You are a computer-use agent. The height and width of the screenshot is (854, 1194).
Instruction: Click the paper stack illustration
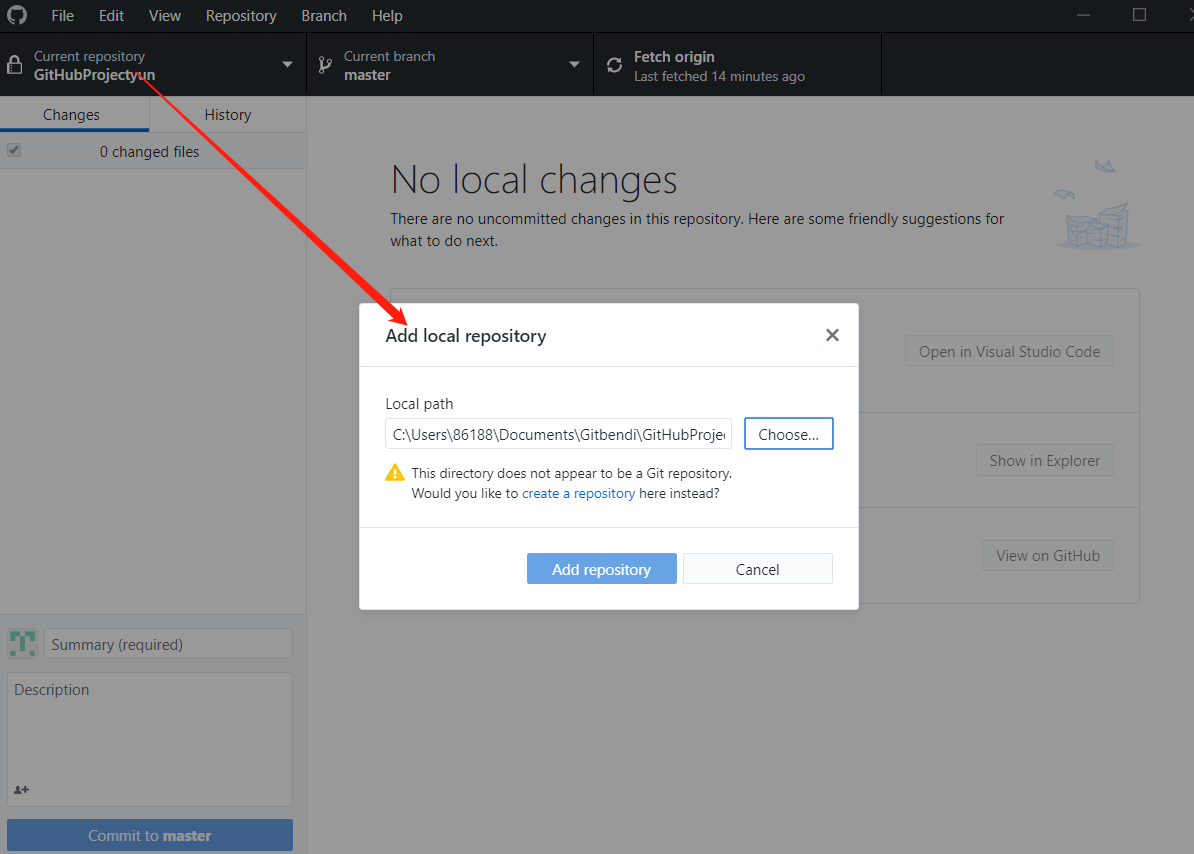(1097, 205)
